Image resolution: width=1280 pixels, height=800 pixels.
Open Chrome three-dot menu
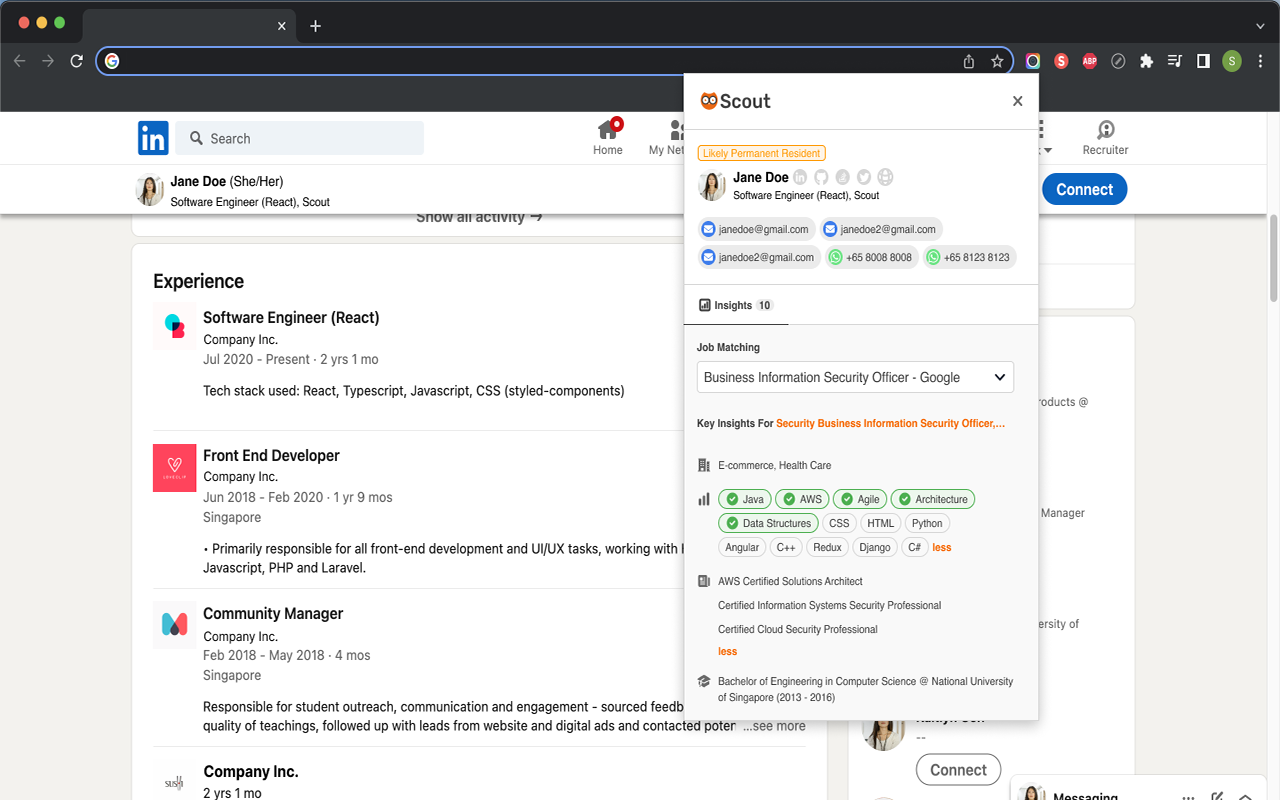click(1260, 61)
